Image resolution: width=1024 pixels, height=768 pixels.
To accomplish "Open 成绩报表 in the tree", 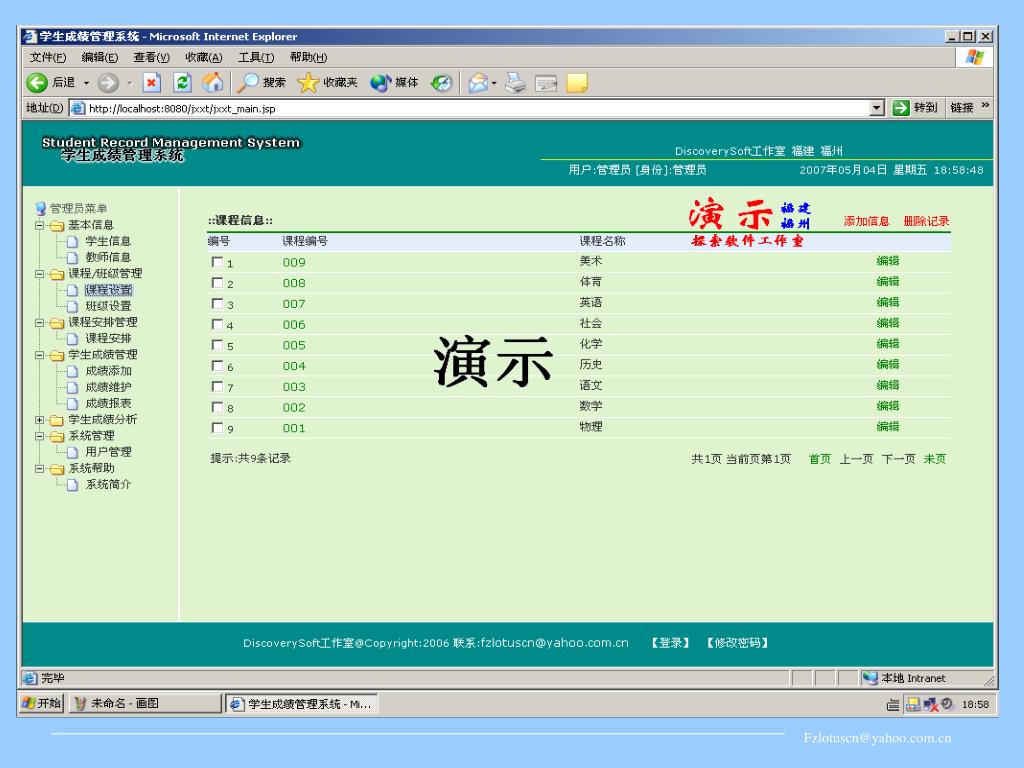I will click(108, 404).
